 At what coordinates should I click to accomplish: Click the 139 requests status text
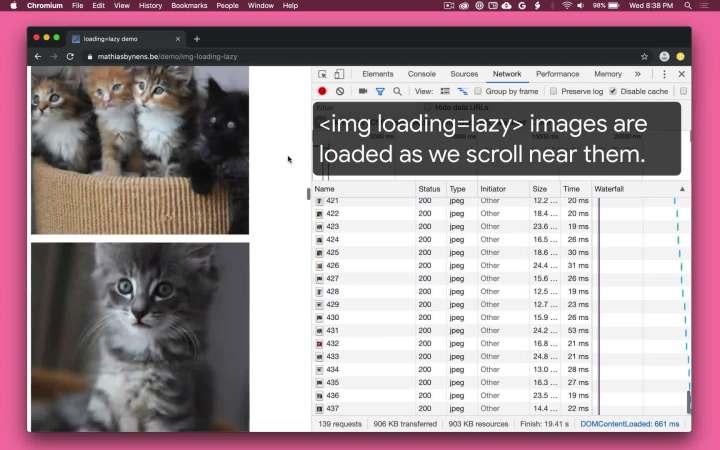pos(340,424)
